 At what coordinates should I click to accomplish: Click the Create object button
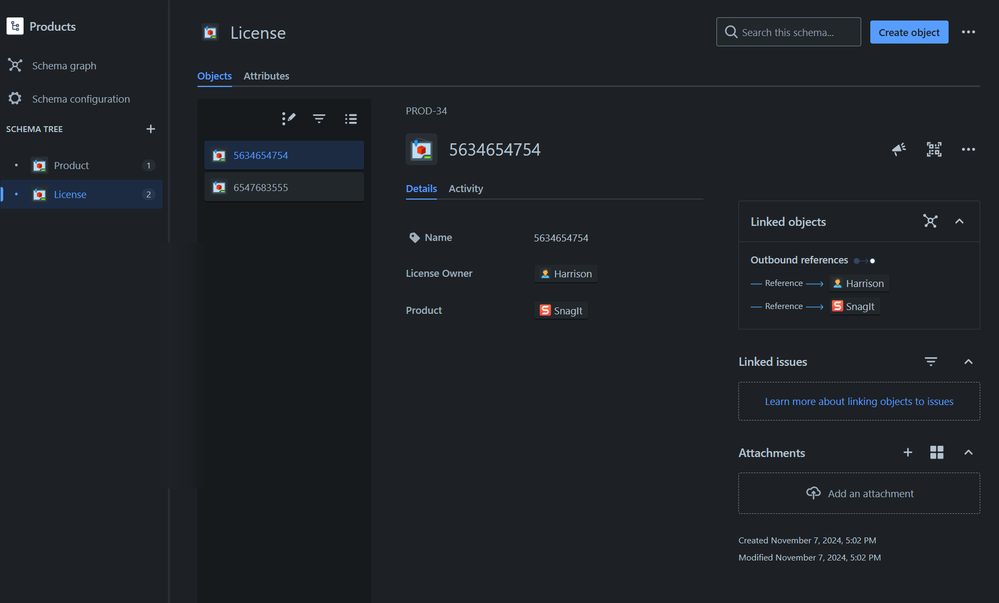[x=909, y=33]
